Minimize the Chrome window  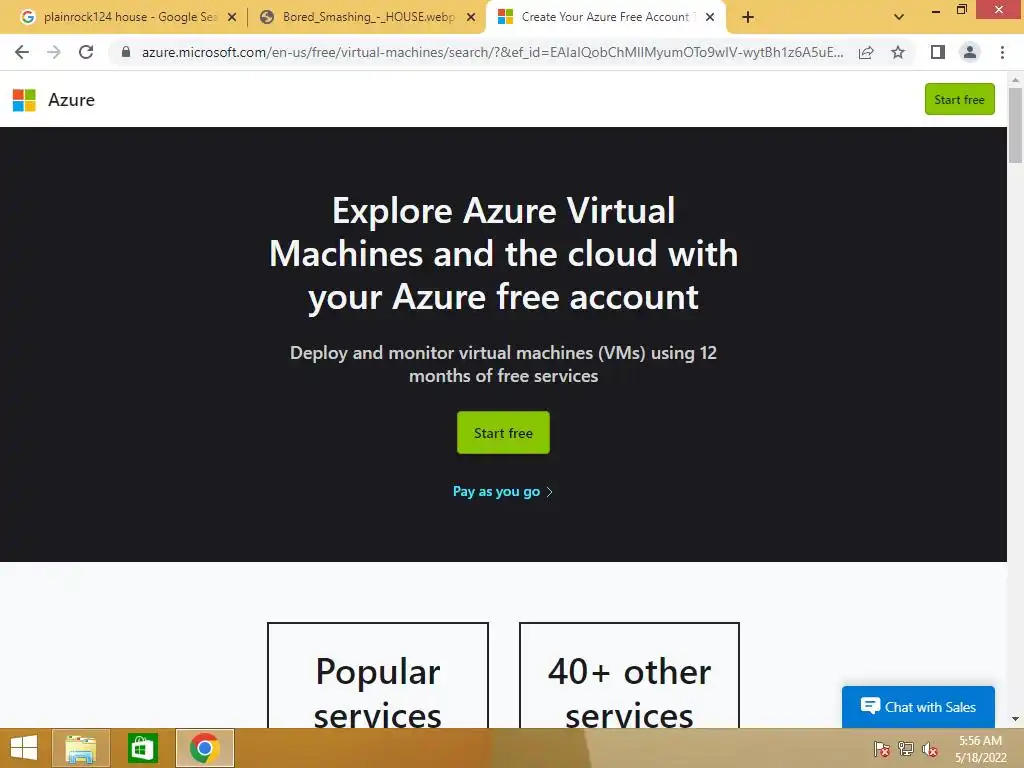[936, 11]
